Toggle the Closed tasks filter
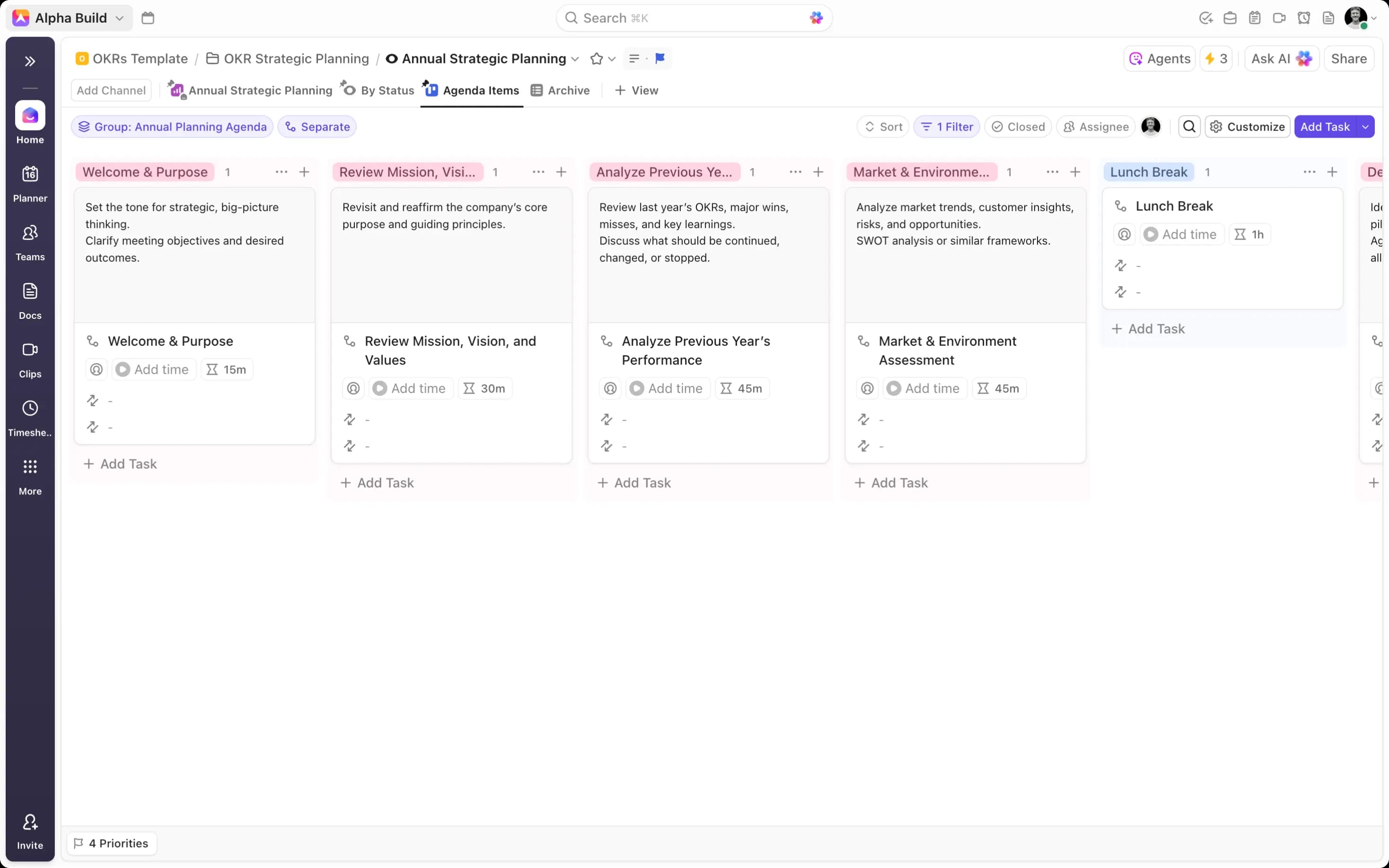 [x=1018, y=126]
